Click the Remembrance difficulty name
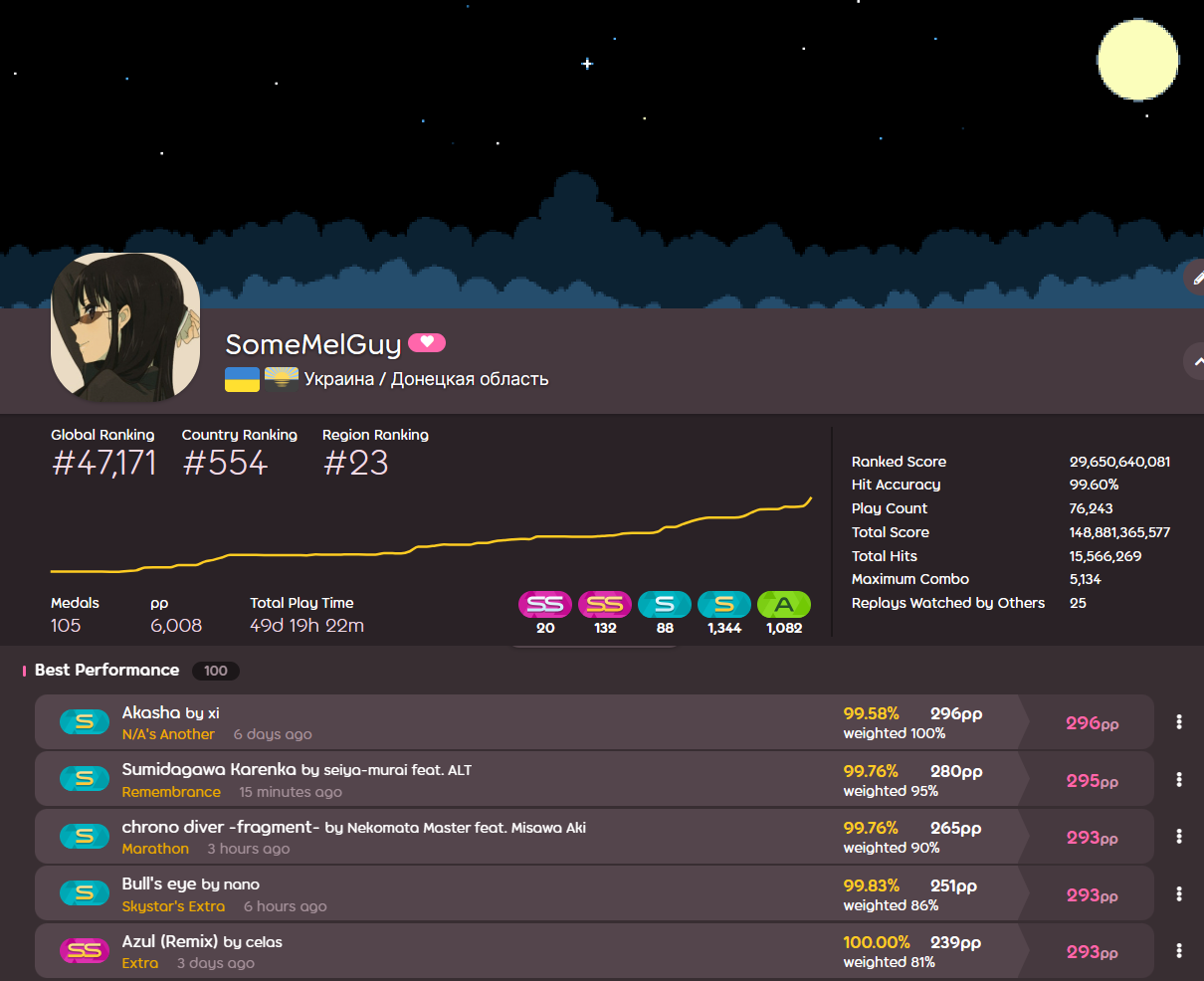Image resolution: width=1204 pixels, height=981 pixels. pos(171,792)
